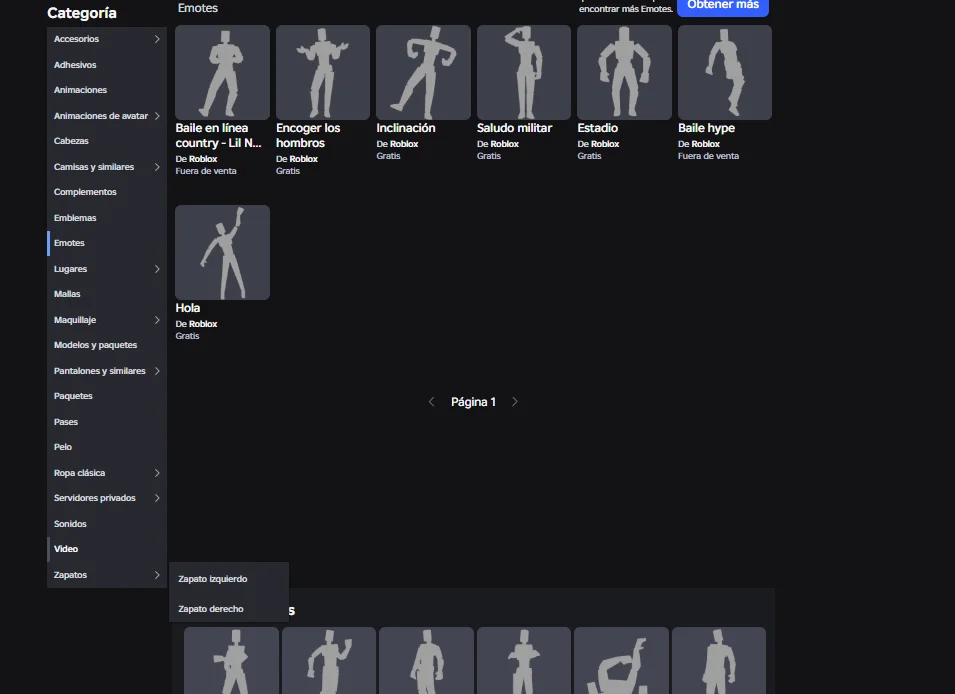The height and width of the screenshot is (694, 955).
Task: Open the Modelos y paquetes category
Action: tap(95, 345)
